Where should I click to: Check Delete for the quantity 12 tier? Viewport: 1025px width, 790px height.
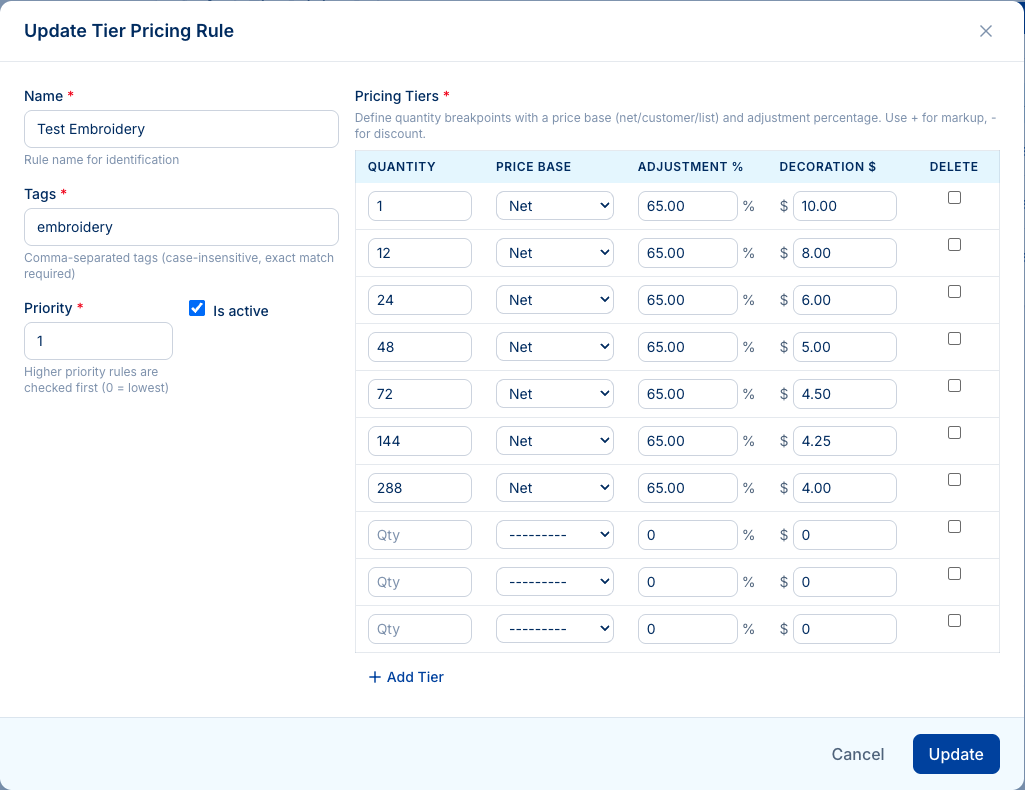click(954, 244)
